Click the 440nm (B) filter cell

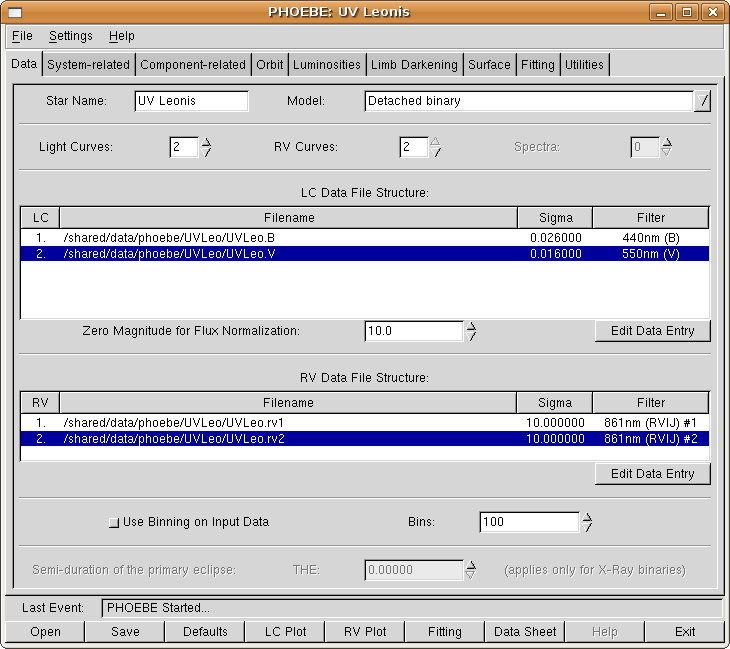pos(651,237)
